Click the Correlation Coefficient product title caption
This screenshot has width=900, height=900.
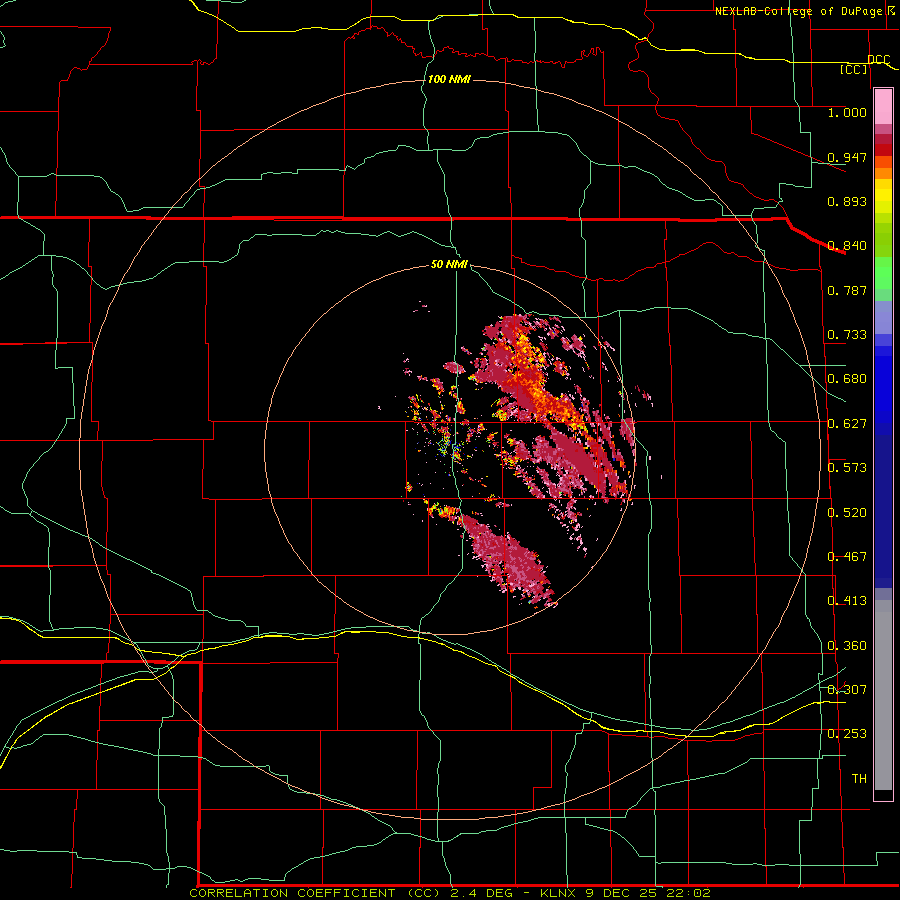[450, 893]
